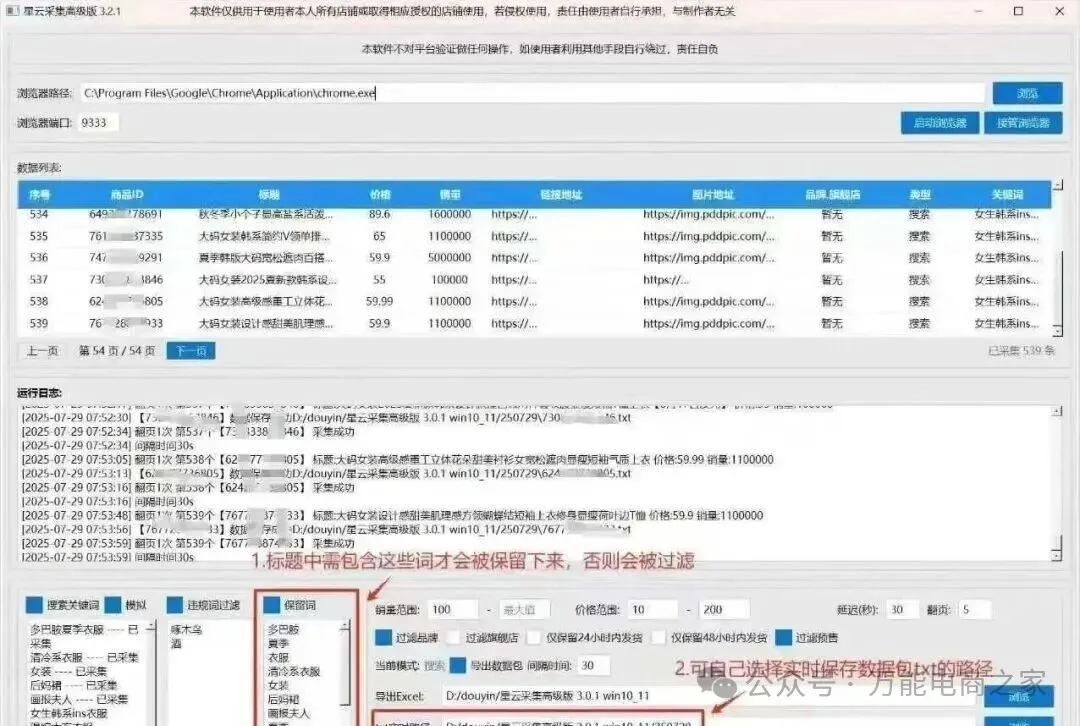
Task: Sort table by 价格 column header
Action: pos(380,194)
